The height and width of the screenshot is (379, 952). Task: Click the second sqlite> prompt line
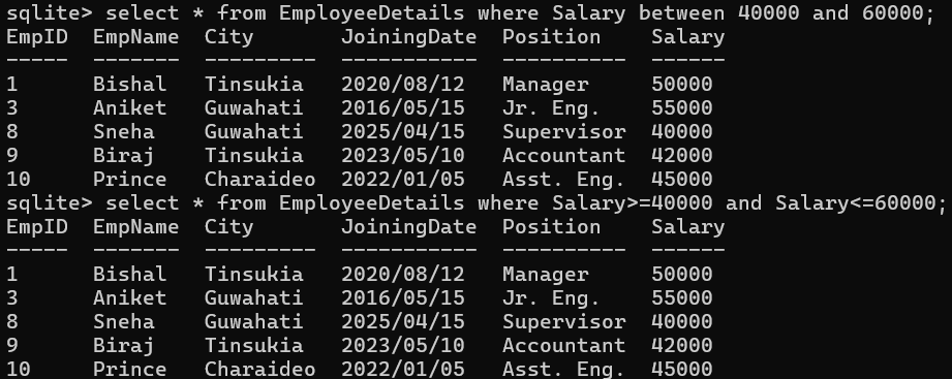coord(476,203)
